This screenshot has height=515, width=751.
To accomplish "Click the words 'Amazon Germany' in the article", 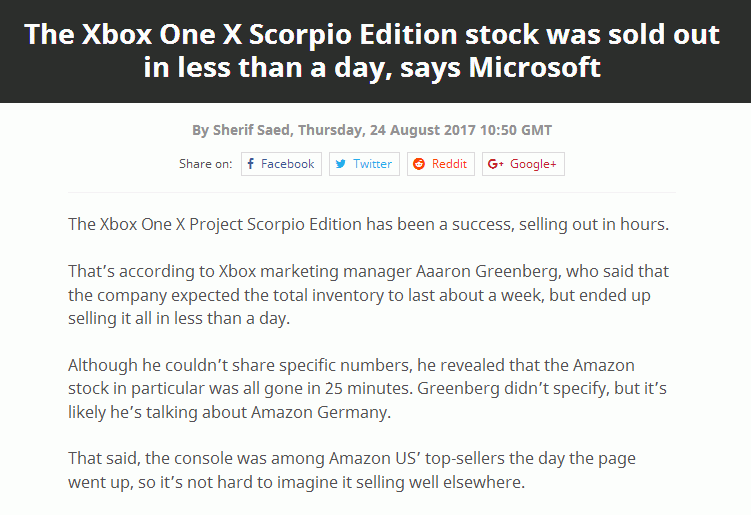I will pos(320,412).
